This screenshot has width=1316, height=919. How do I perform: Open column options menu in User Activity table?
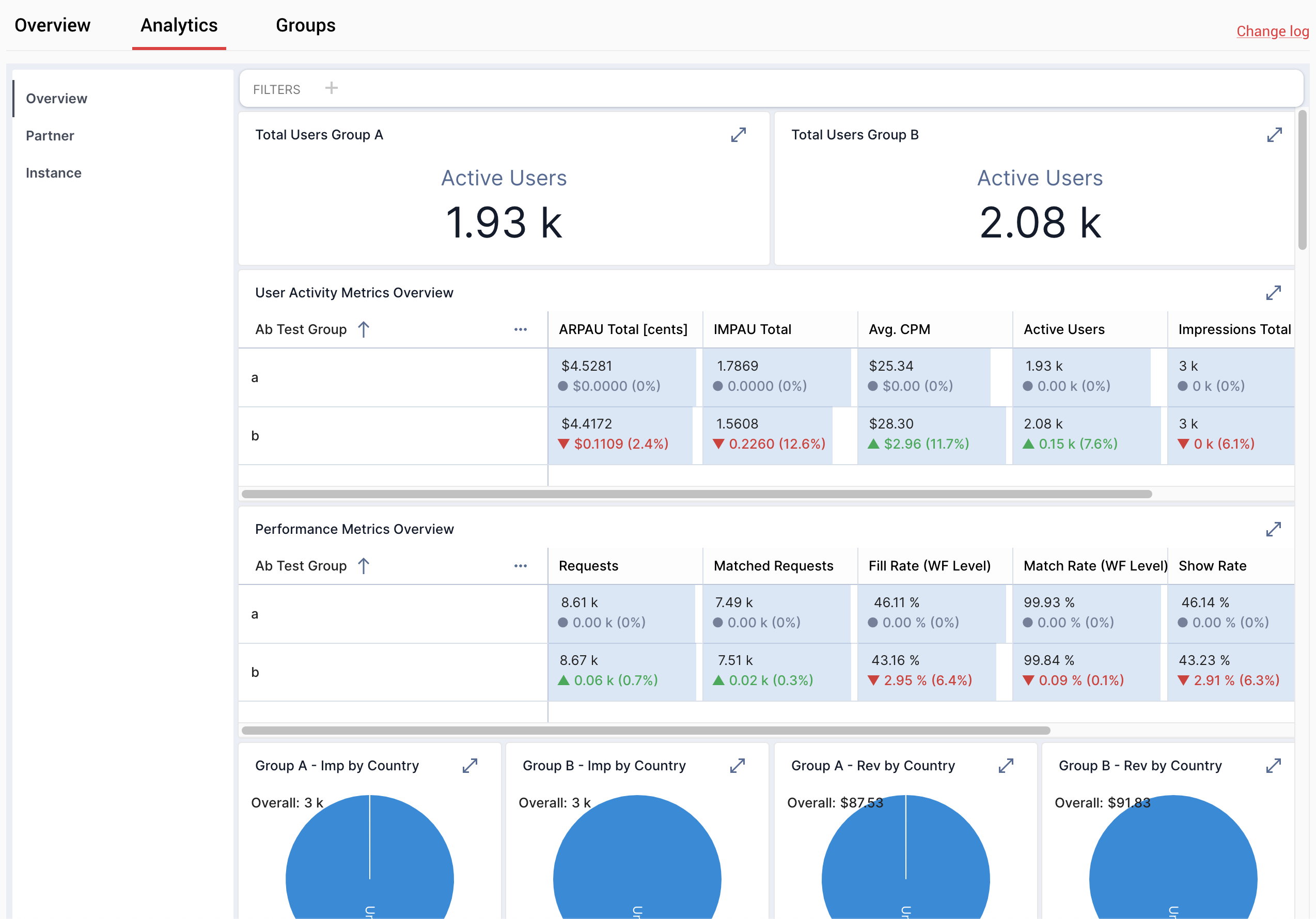point(521,329)
